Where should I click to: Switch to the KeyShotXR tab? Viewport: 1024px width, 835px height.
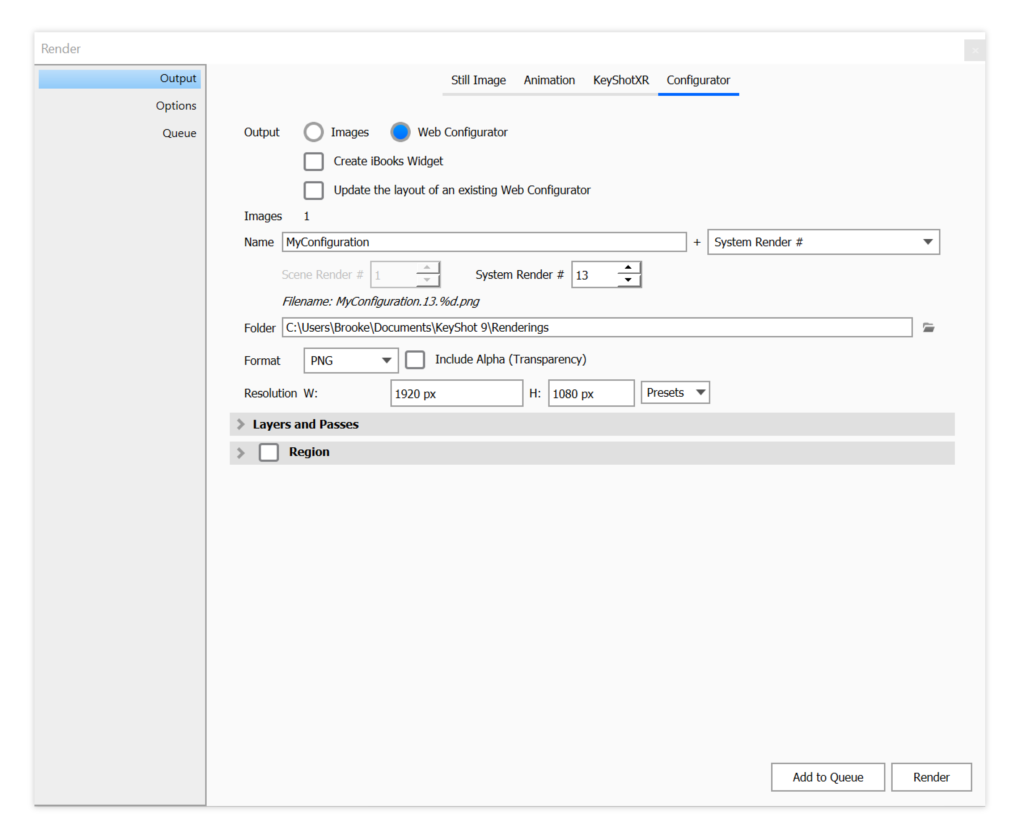620,80
